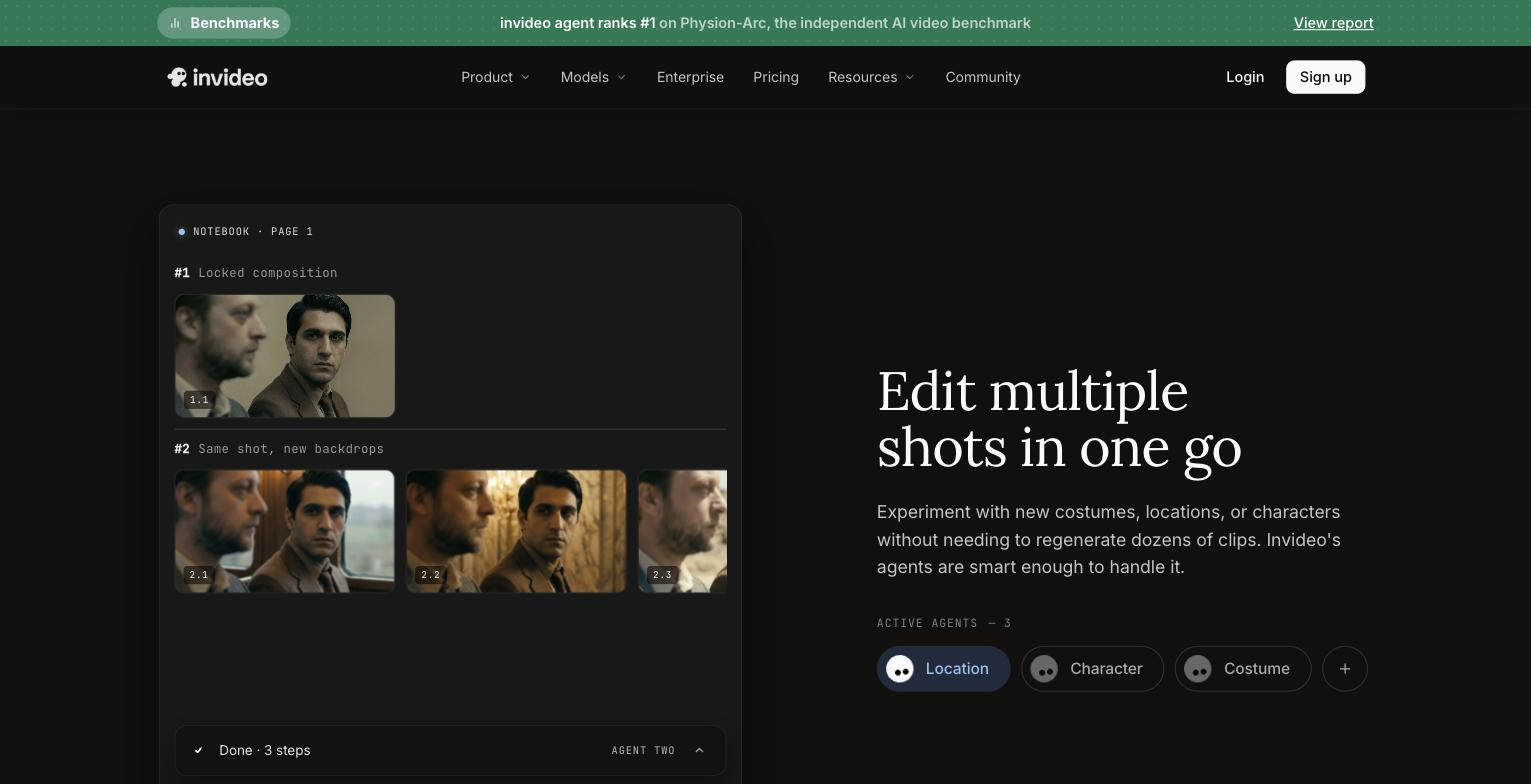
Task: Click the Sign up button
Action: click(1325, 77)
